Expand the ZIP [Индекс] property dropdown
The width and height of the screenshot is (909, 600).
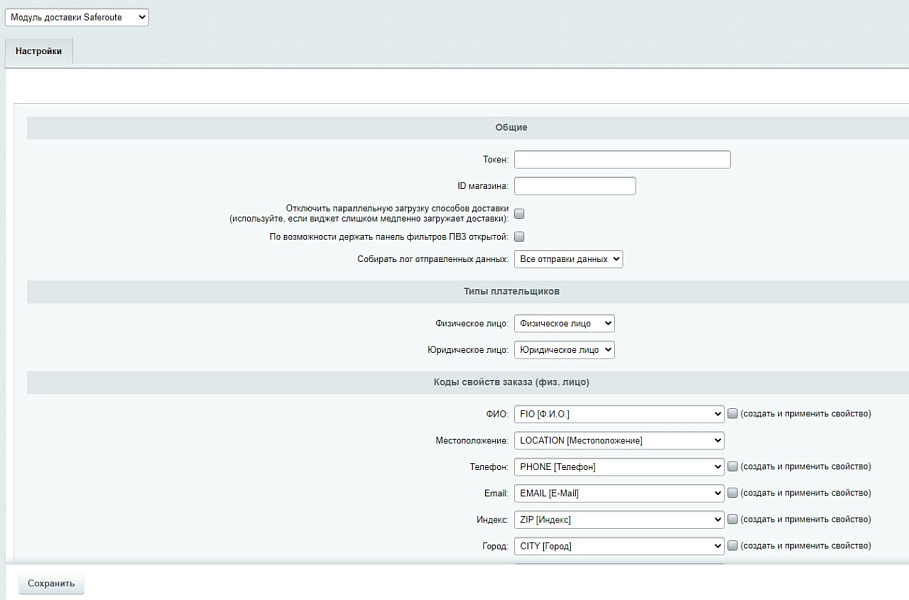[619, 520]
